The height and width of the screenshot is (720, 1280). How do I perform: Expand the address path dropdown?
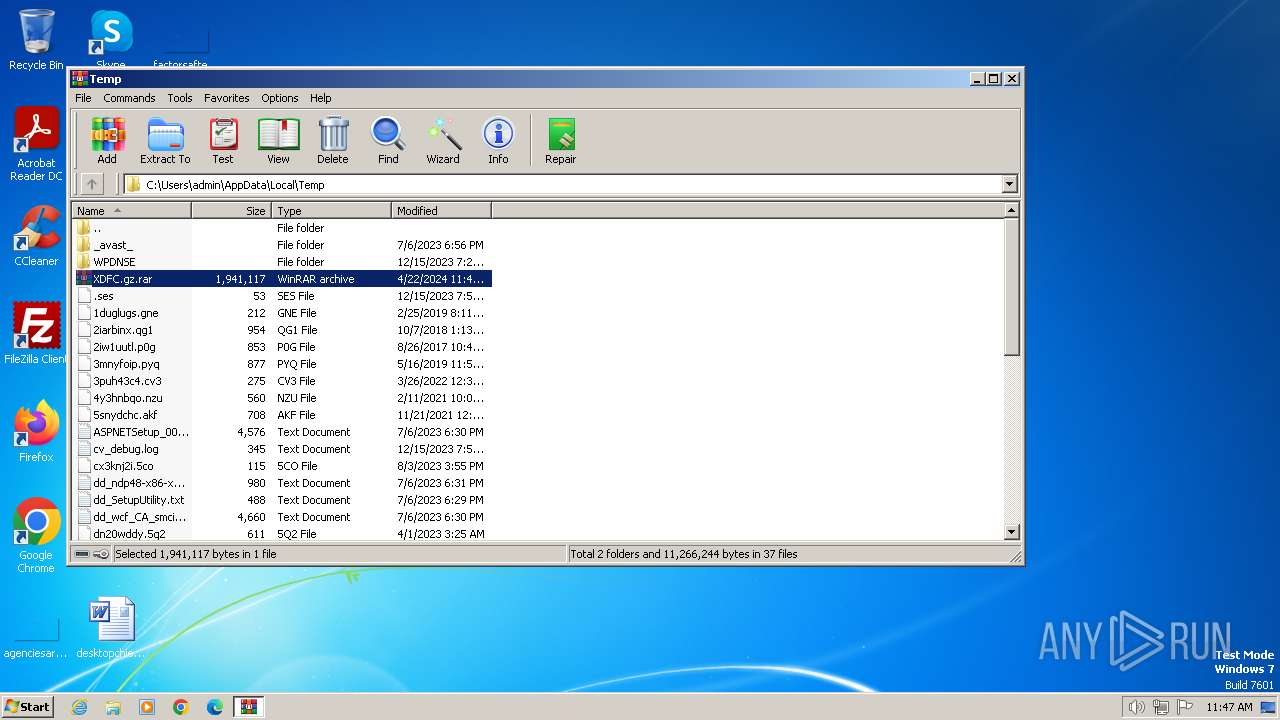(x=1009, y=184)
